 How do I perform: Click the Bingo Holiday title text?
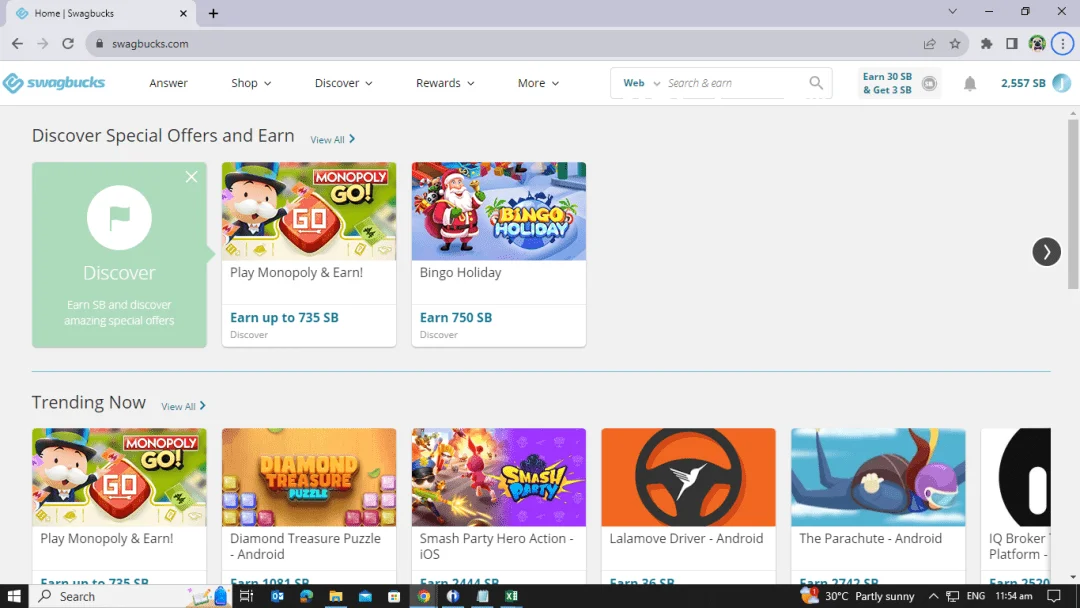point(460,273)
